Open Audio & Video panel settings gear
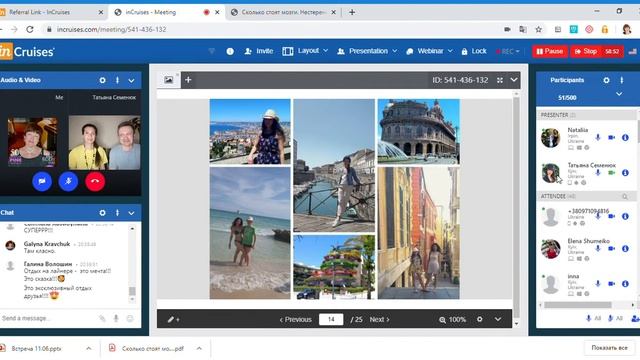Viewport: 640px width, 360px height. coord(102,80)
